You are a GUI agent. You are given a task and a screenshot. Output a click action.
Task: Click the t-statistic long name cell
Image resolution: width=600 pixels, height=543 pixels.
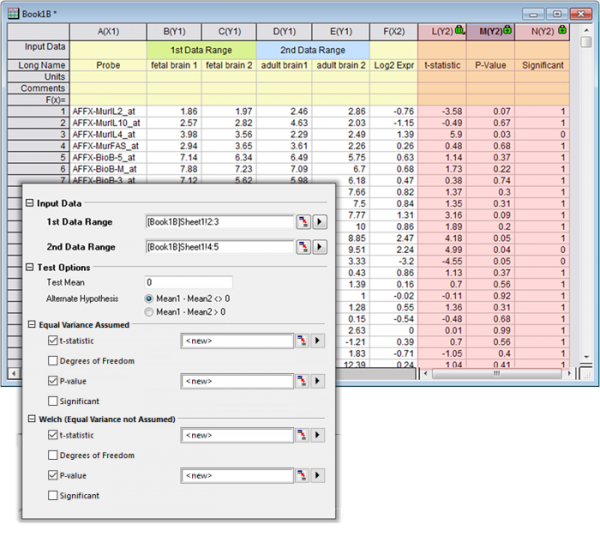tap(442, 65)
